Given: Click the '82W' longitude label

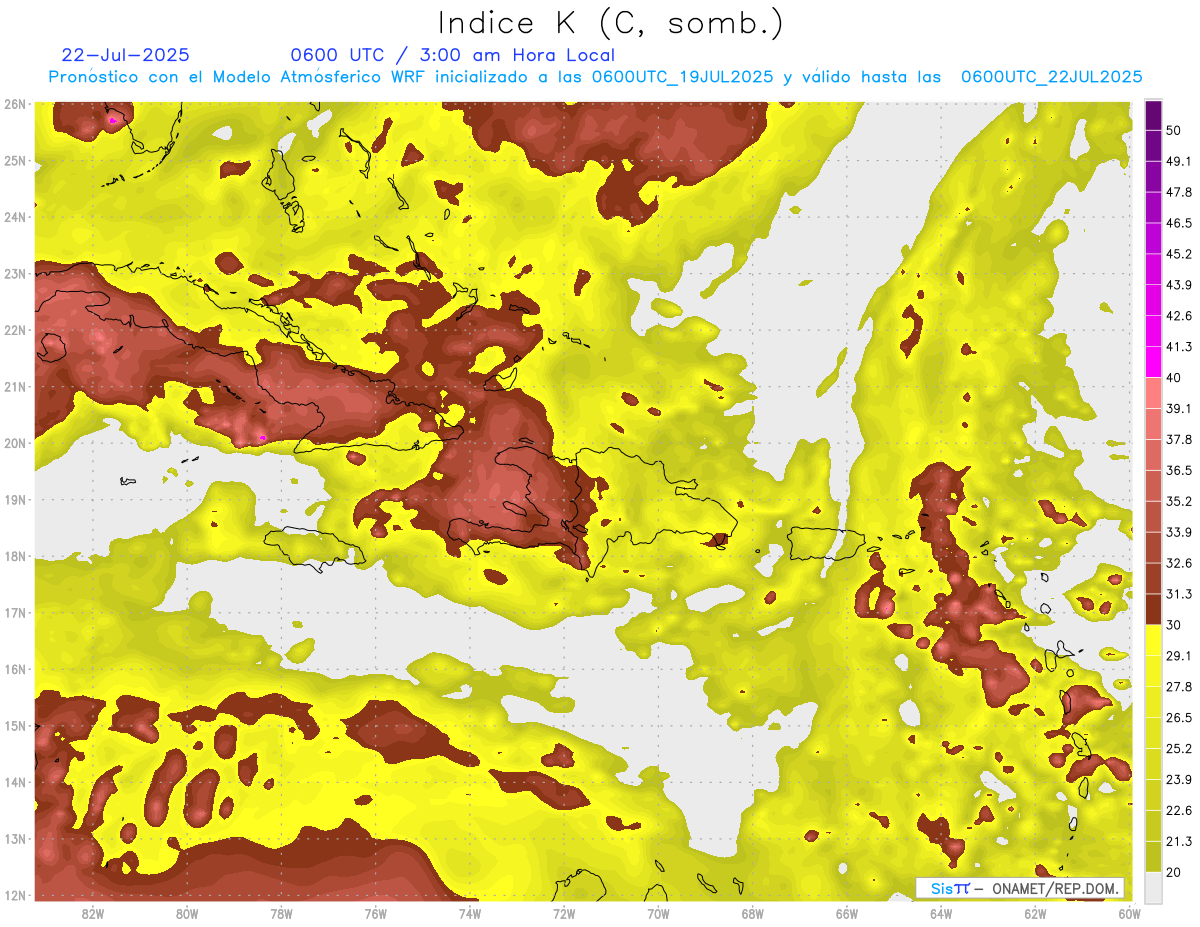Looking at the screenshot, I should click(93, 914).
